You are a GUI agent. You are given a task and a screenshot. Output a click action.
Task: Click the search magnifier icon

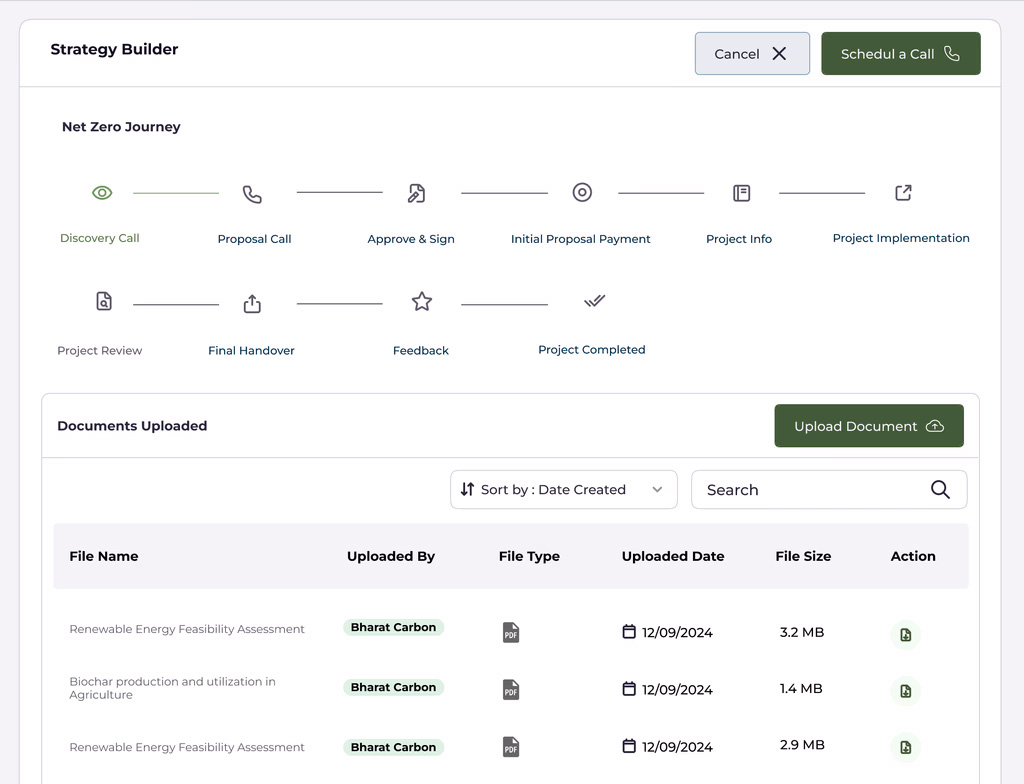[x=940, y=489]
